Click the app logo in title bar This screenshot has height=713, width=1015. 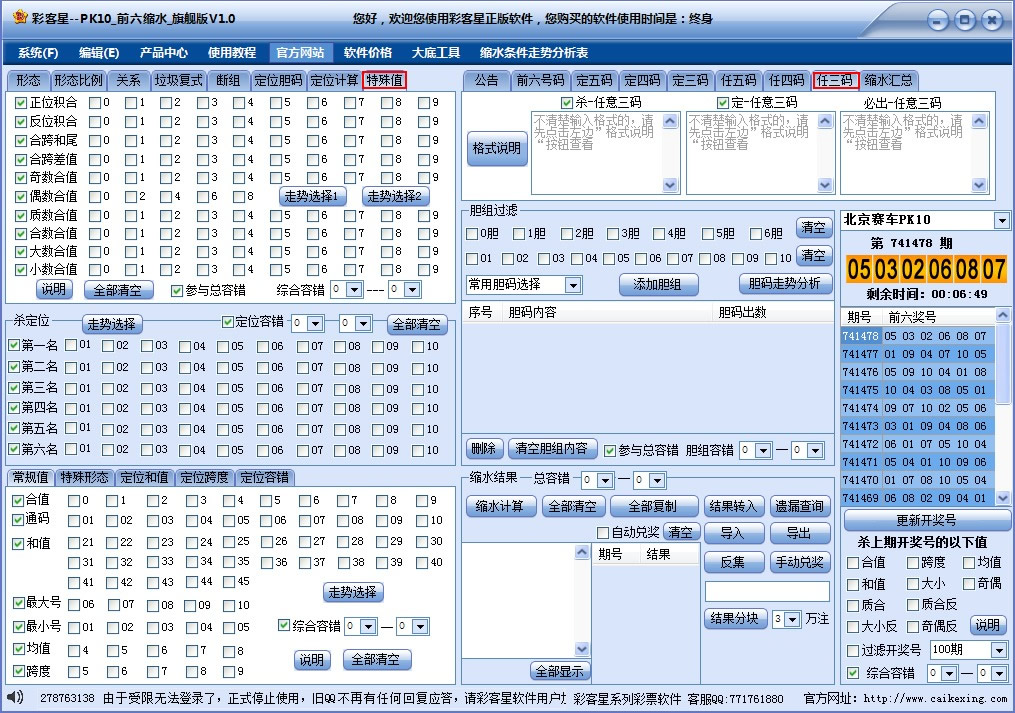click(x=21, y=19)
